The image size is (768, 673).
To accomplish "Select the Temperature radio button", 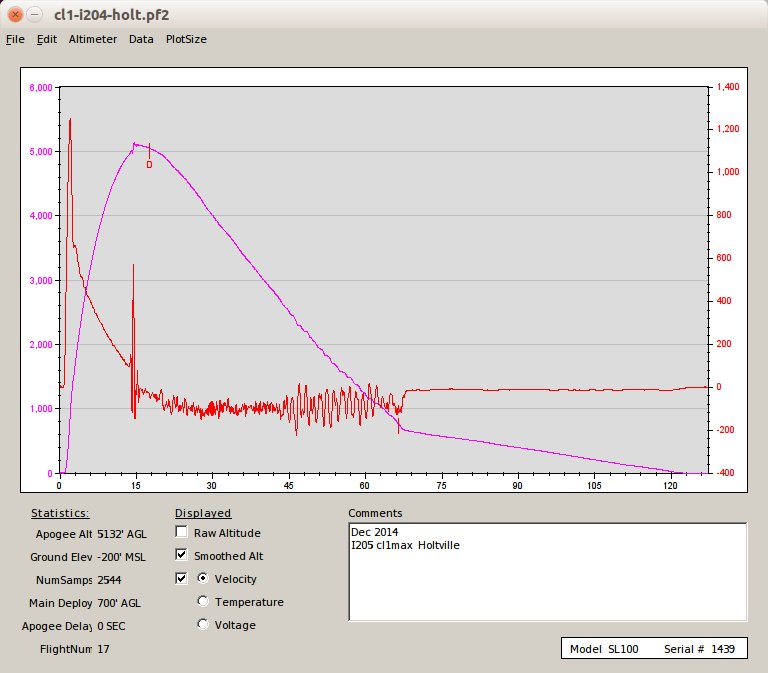I will pos(204,602).
